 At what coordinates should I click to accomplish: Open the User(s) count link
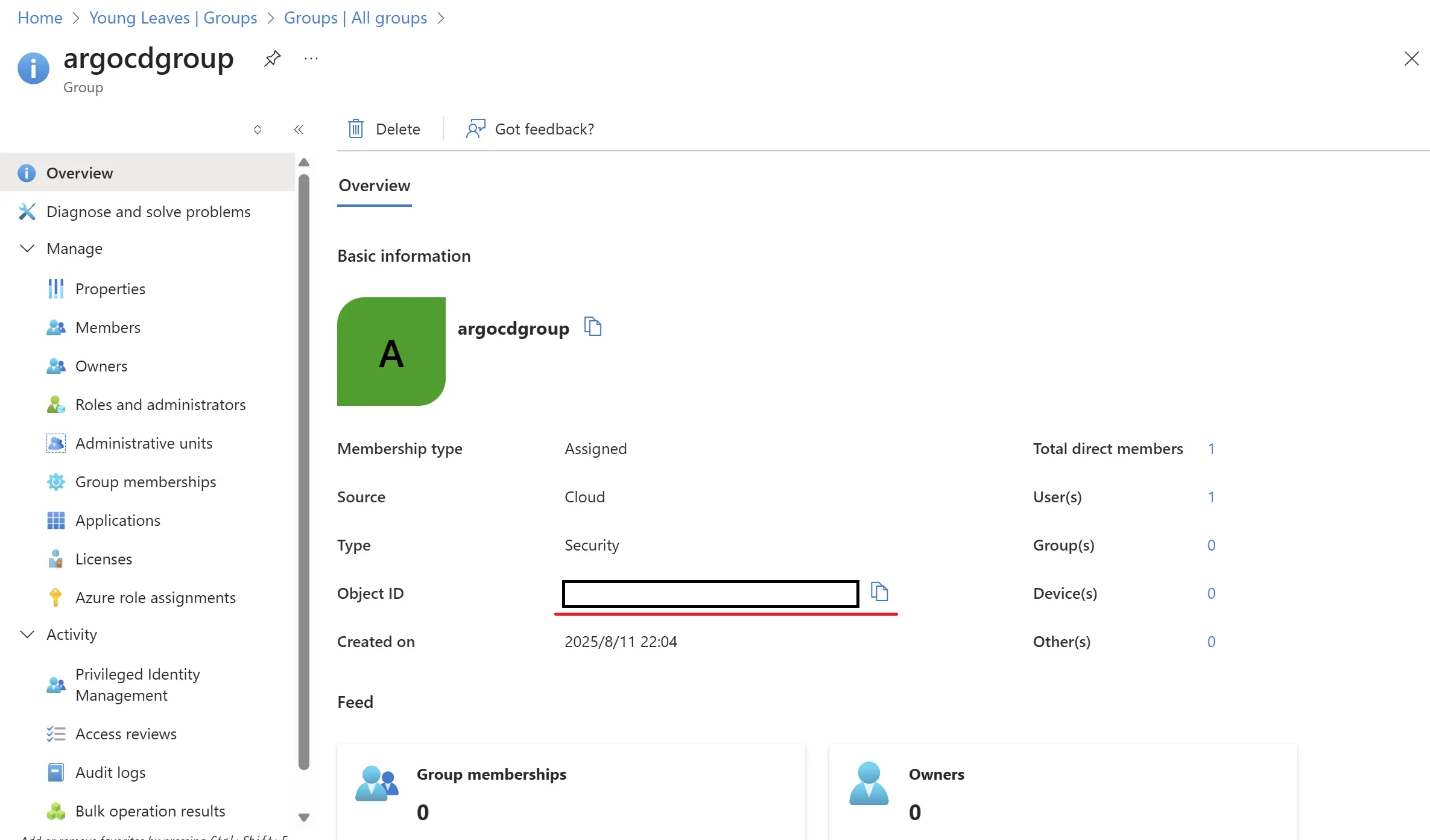(x=1211, y=497)
